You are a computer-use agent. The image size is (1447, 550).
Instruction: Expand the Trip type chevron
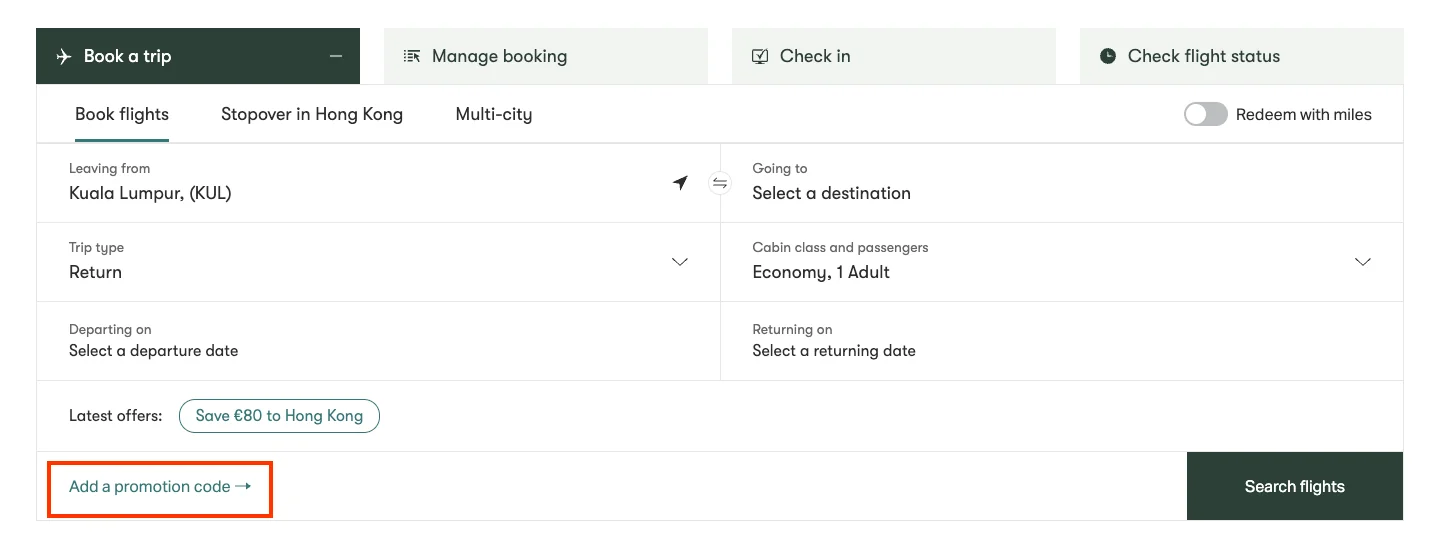[680, 262]
